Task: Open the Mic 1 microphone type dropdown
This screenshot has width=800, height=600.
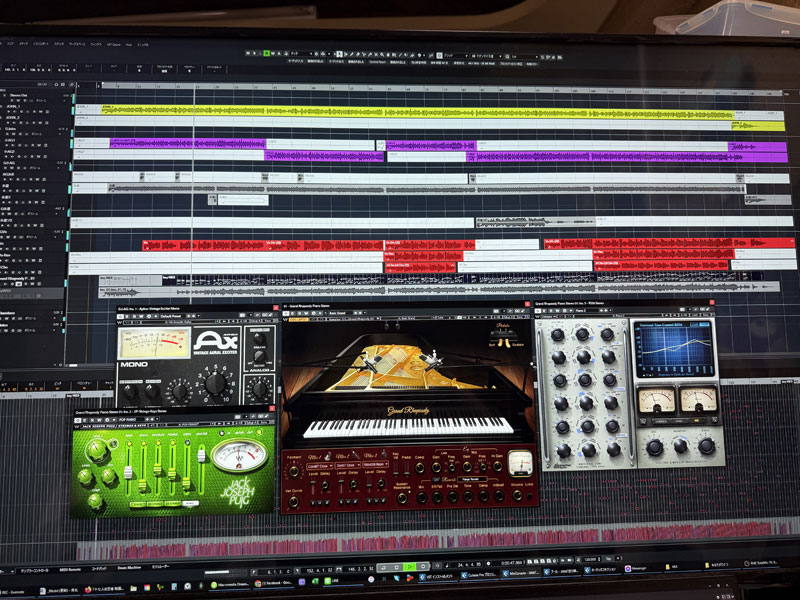Action: click(319, 466)
